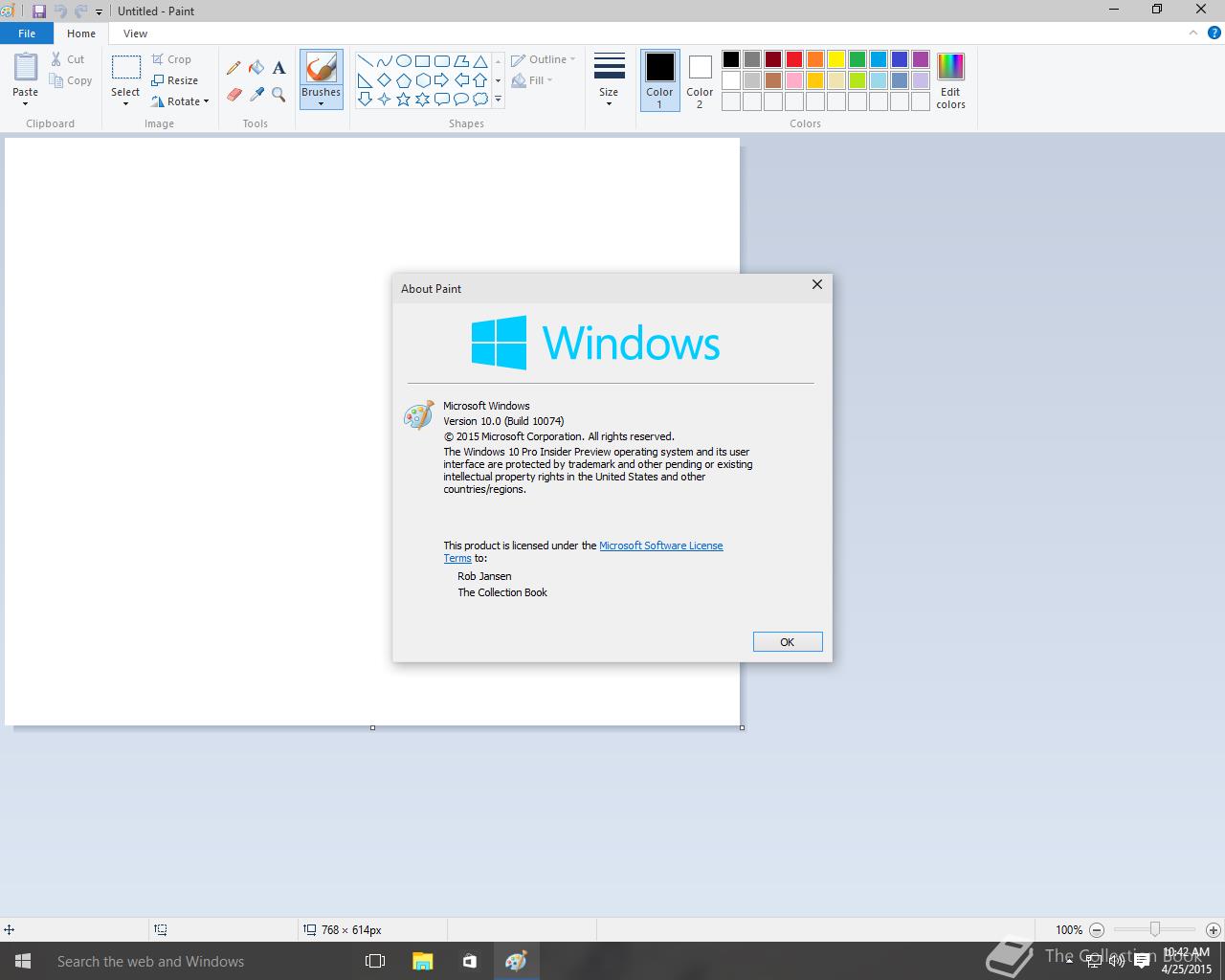Select the Fill with color bucket tool
Screen dimensions: 1225x980
[x=256, y=68]
